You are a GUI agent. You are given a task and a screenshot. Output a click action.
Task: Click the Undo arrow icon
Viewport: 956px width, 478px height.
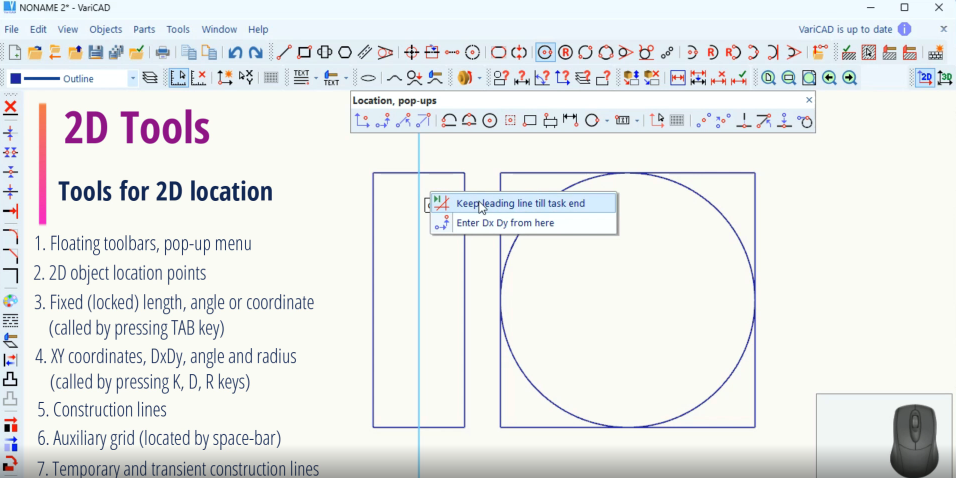click(235, 52)
